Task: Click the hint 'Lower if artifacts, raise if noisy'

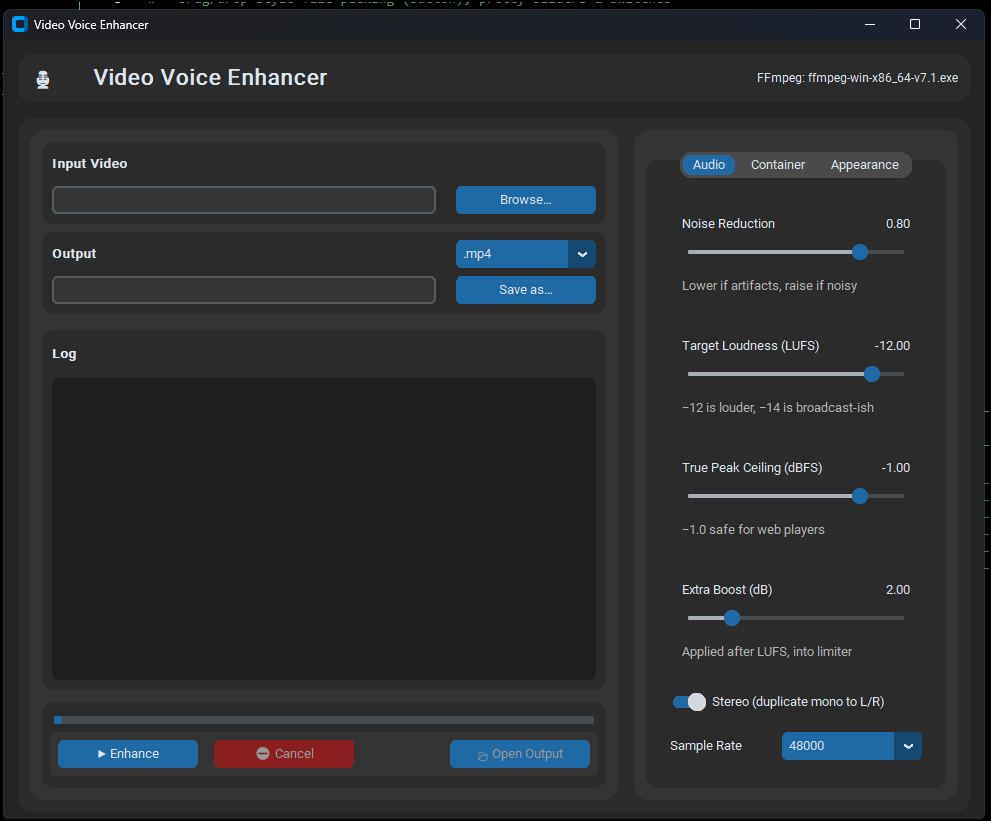Action: pyautogui.click(x=769, y=286)
